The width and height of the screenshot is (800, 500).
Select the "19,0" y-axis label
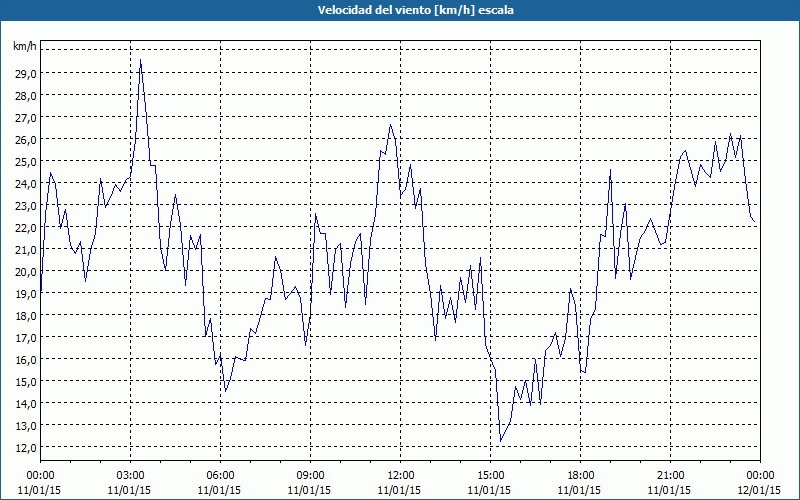[26, 294]
